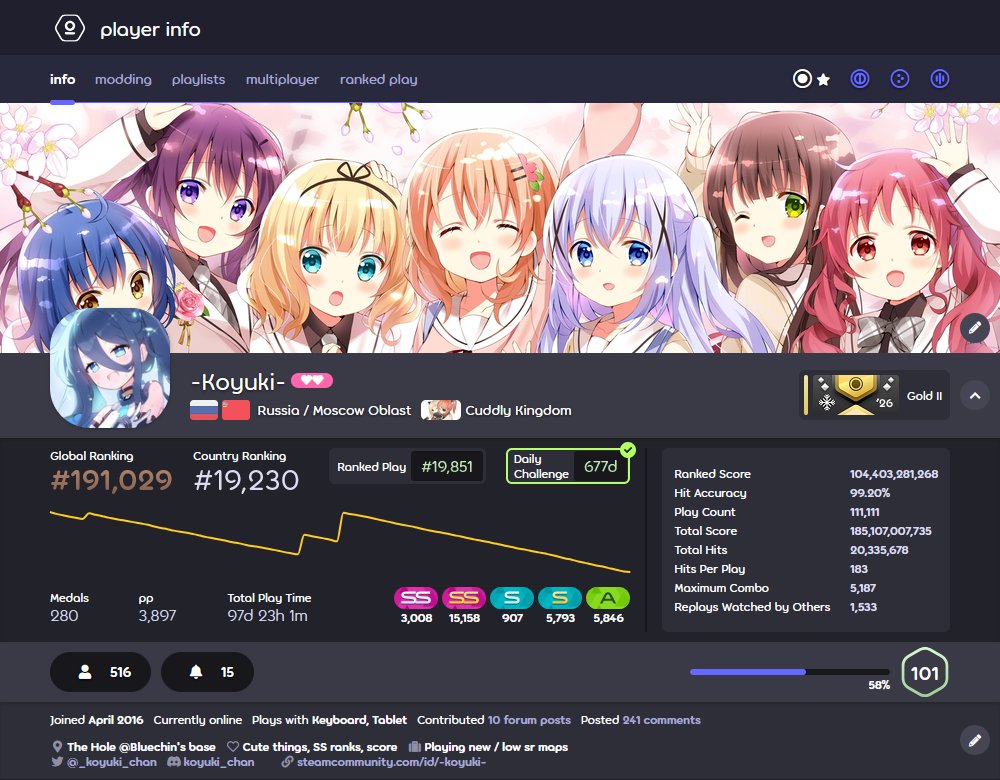Click the interests heart icon

click(233, 747)
